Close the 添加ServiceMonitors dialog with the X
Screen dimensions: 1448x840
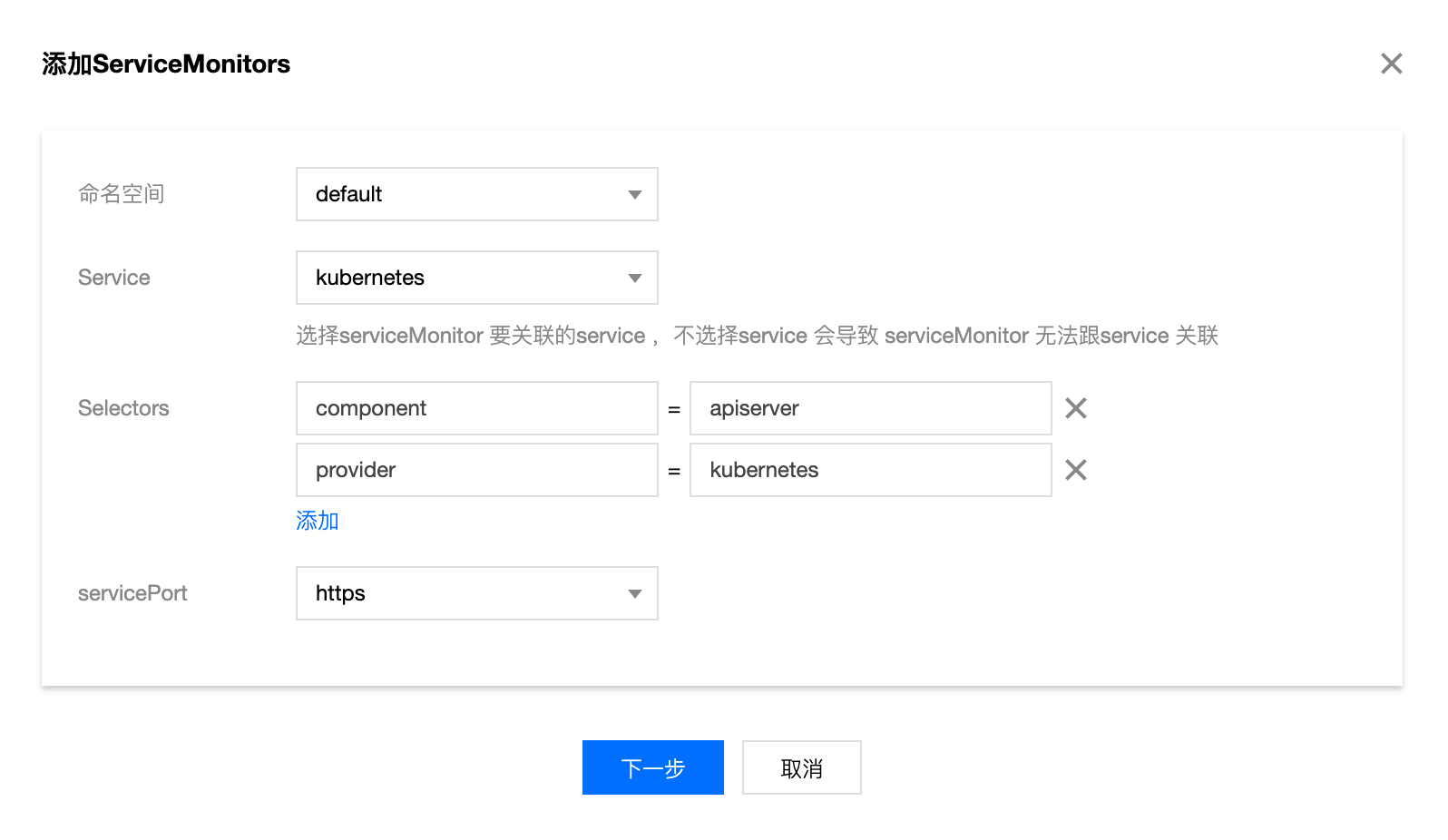(1391, 63)
